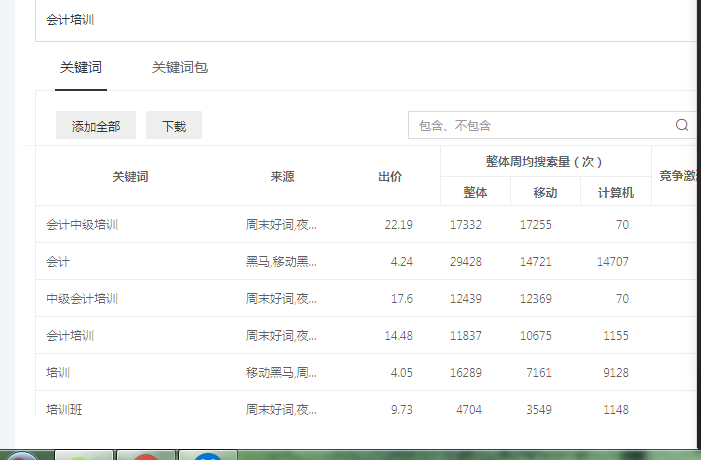The width and height of the screenshot is (701, 460).
Task: Click bid value 4.24
Action: 402,262
